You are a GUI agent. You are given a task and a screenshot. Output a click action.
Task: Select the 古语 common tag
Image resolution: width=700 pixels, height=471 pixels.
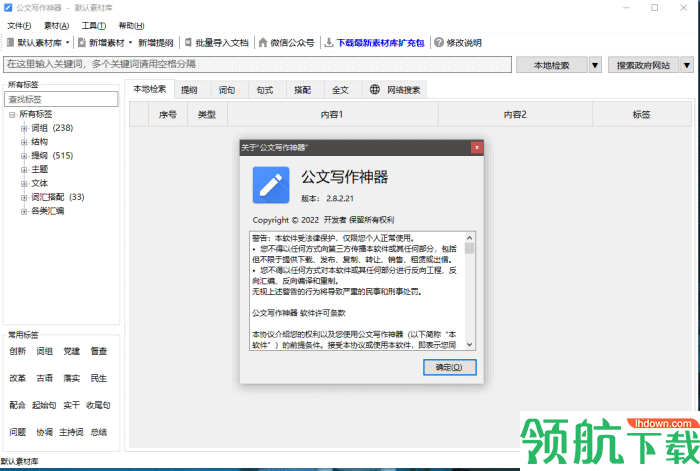click(x=45, y=378)
